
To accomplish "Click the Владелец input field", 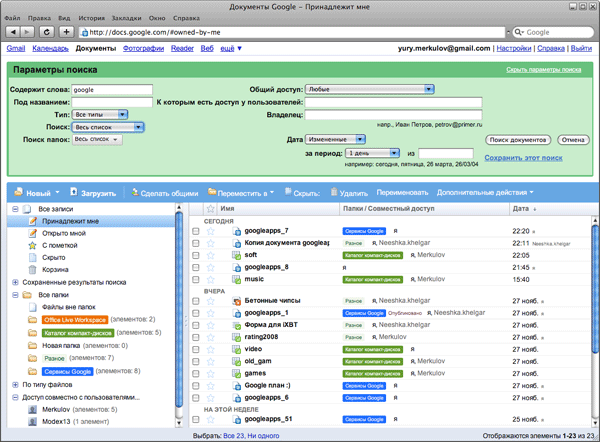I will coord(393,114).
